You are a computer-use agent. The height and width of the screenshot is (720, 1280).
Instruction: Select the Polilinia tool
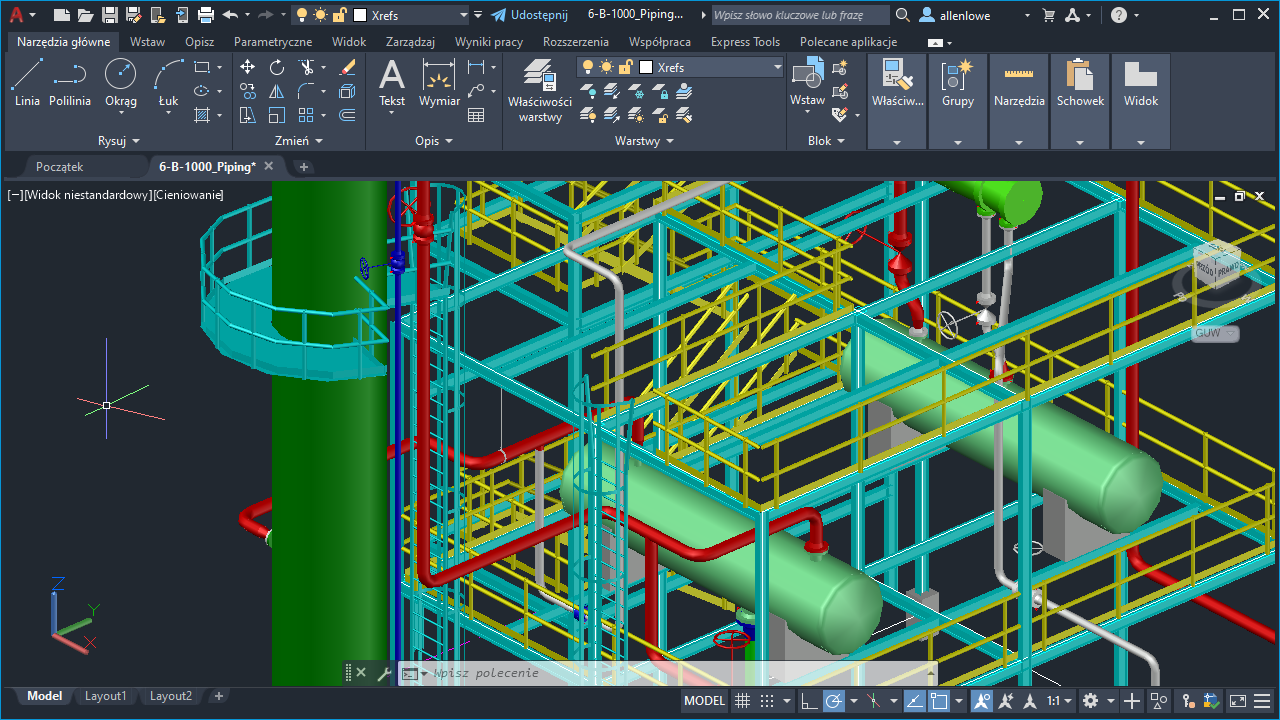point(70,82)
